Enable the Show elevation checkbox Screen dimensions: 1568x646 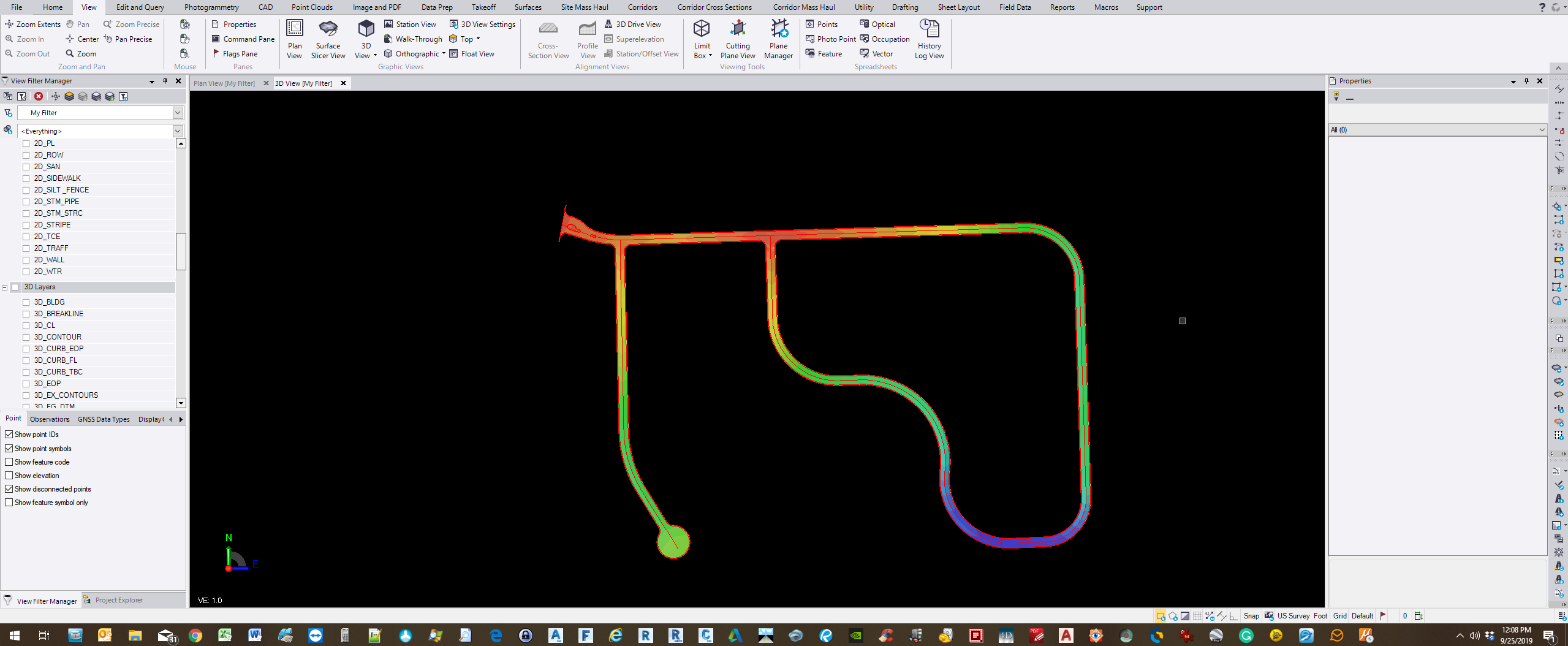point(9,476)
